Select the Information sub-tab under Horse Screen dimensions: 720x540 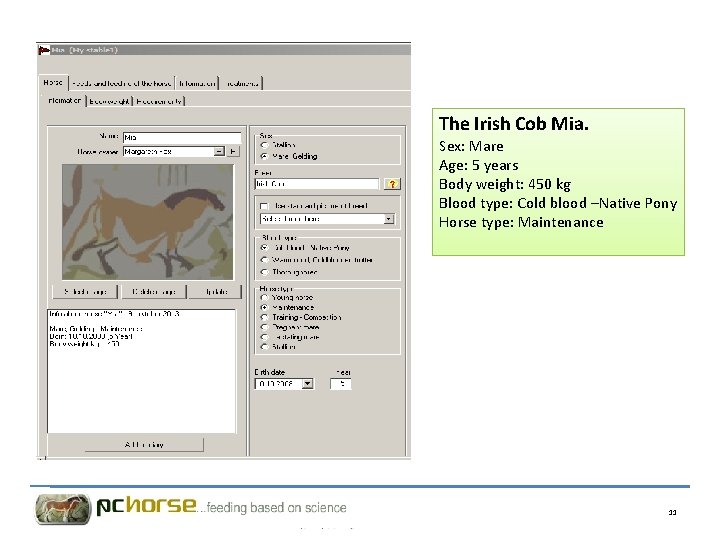click(65, 101)
